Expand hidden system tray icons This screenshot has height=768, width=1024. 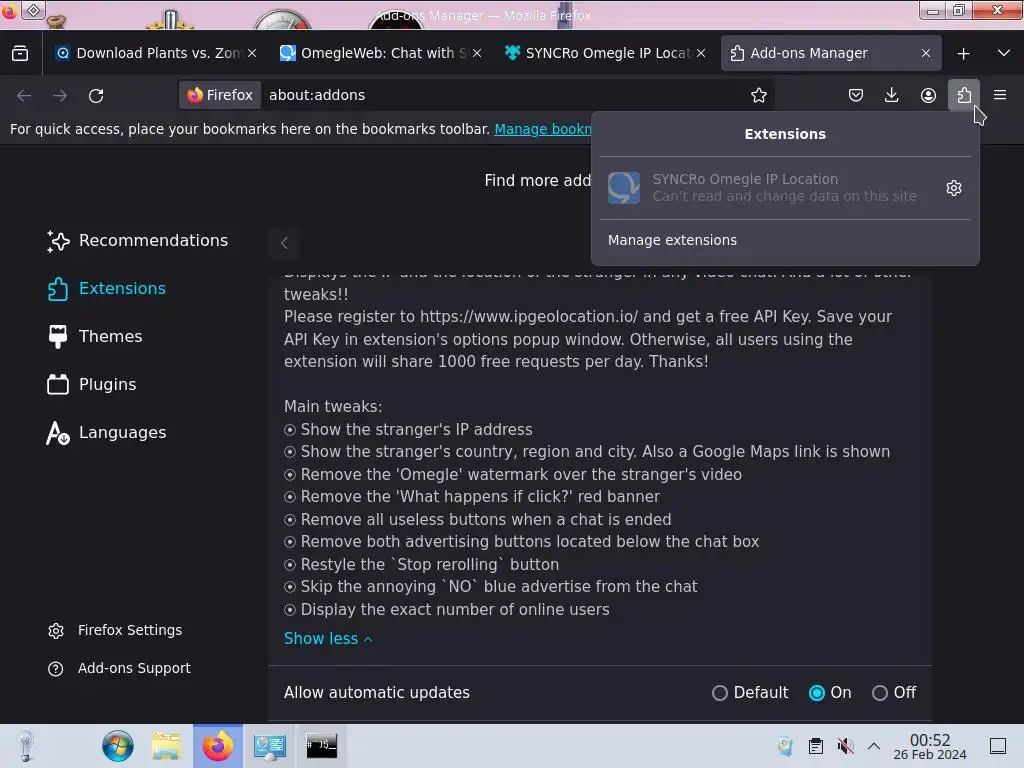point(874,746)
